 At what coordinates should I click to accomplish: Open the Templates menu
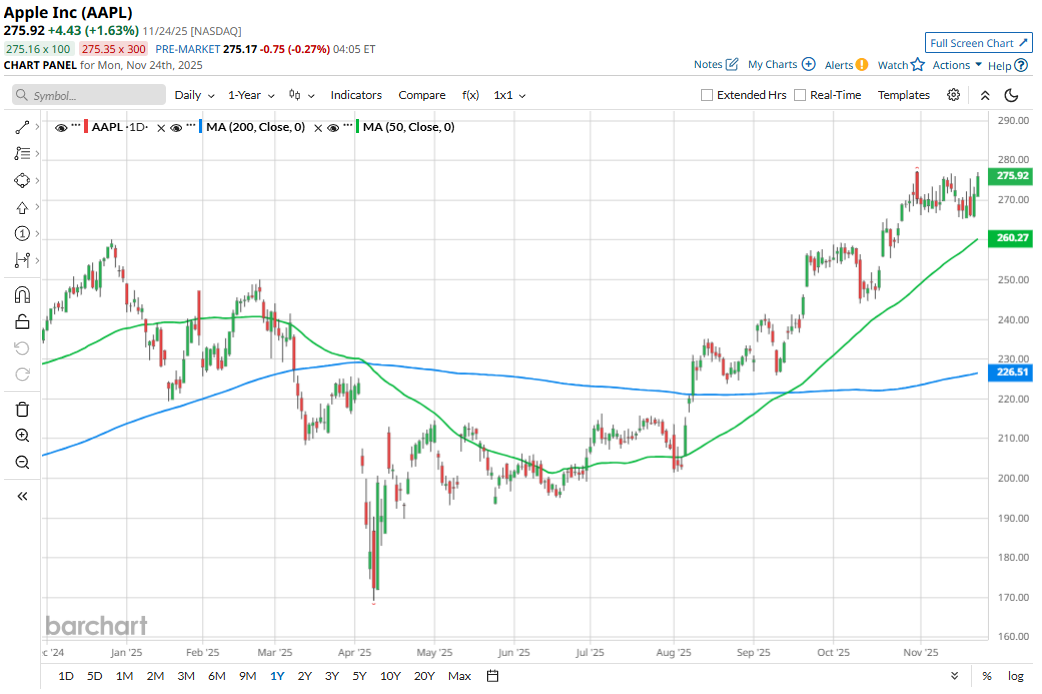[904, 95]
